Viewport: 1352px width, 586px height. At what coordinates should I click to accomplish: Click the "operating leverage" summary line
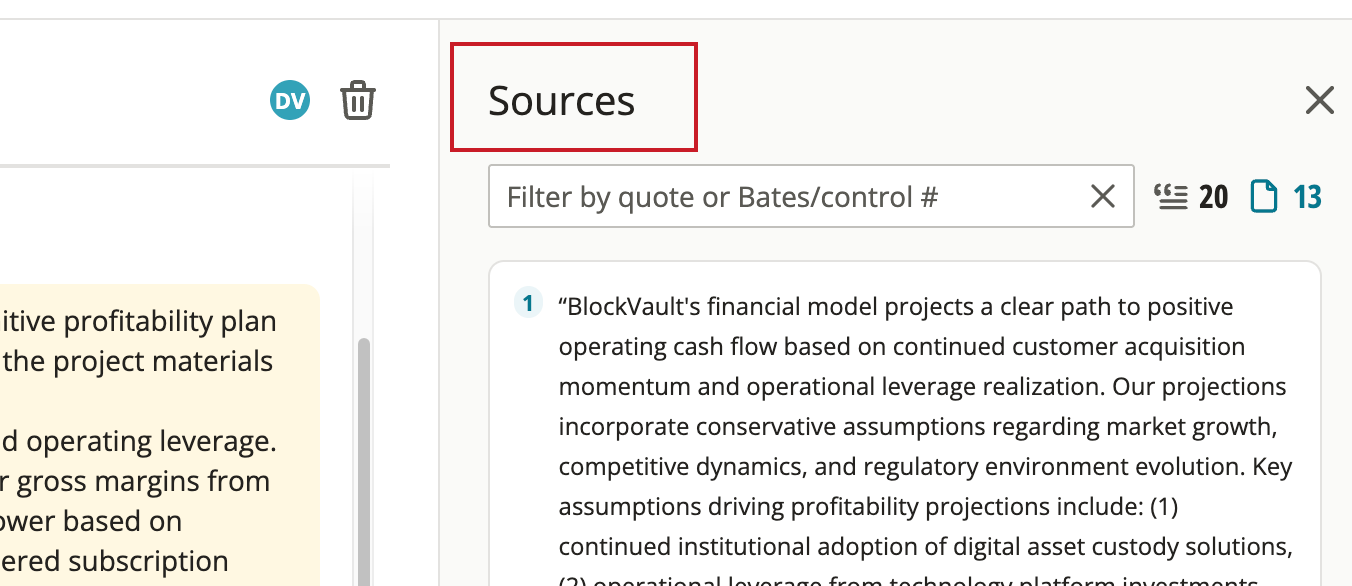tap(138, 441)
